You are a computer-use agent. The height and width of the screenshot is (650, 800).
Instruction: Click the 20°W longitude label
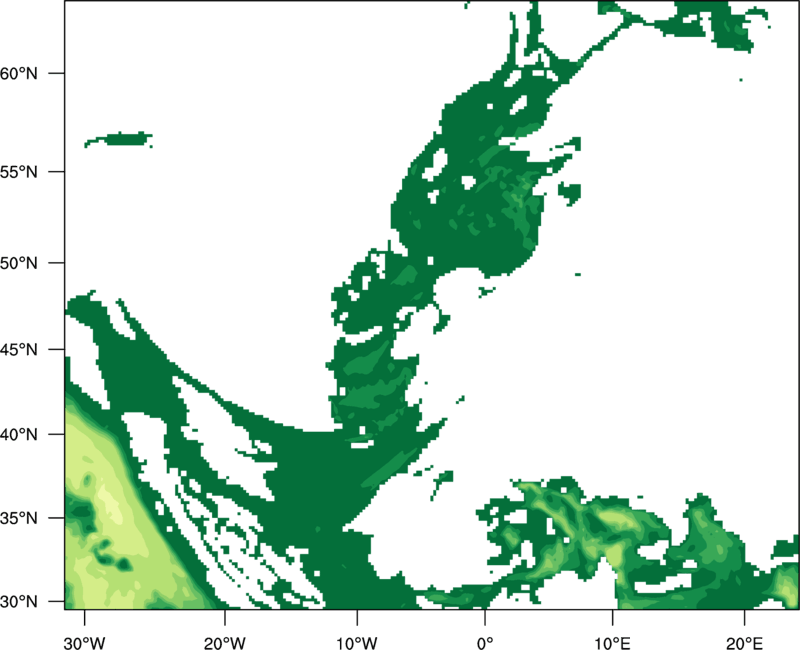224,643
